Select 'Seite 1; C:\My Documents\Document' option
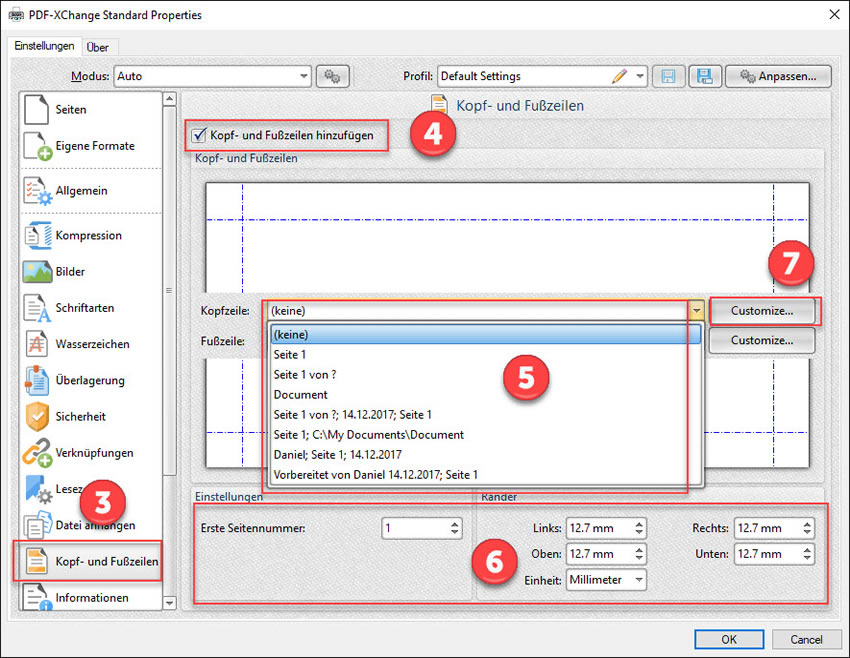The height and width of the screenshot is (658, 850). (486, 435)
